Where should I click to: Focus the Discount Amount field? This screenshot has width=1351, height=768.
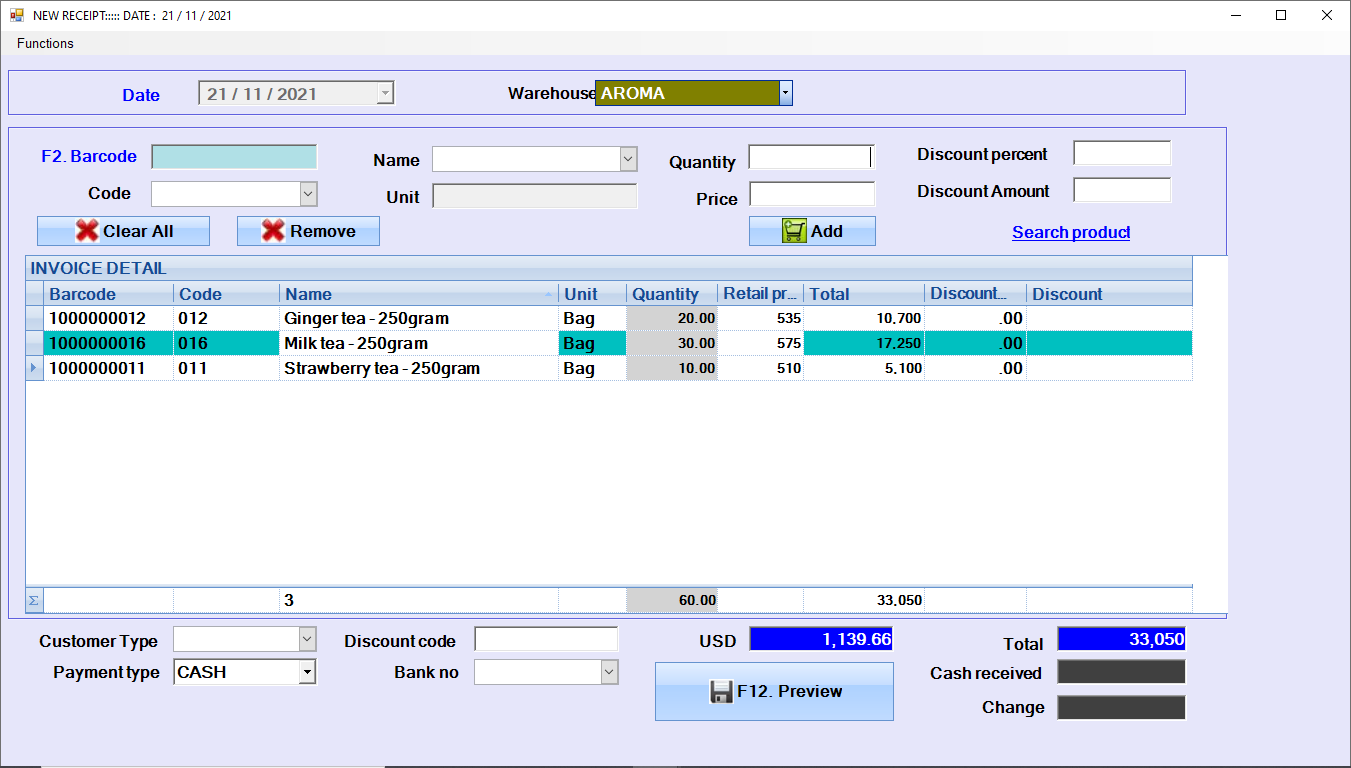click(1122, 190)
